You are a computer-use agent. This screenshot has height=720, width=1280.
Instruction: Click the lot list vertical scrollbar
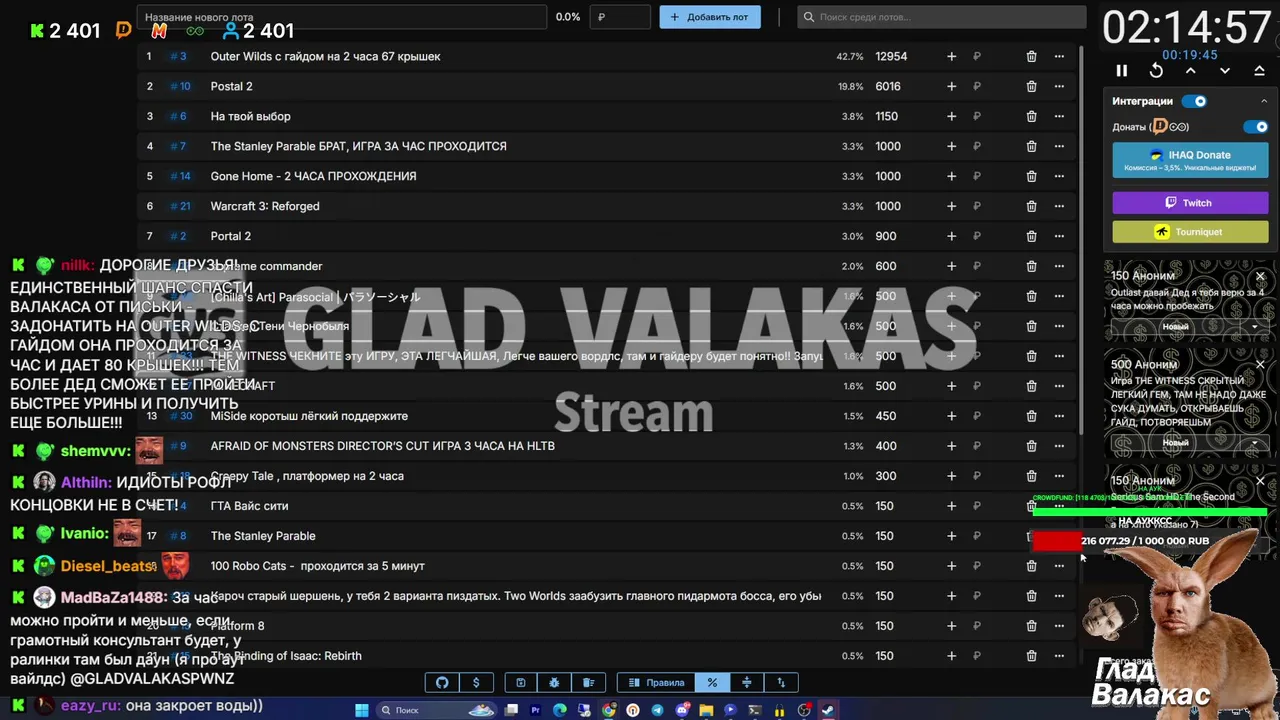pos(1082,240)
